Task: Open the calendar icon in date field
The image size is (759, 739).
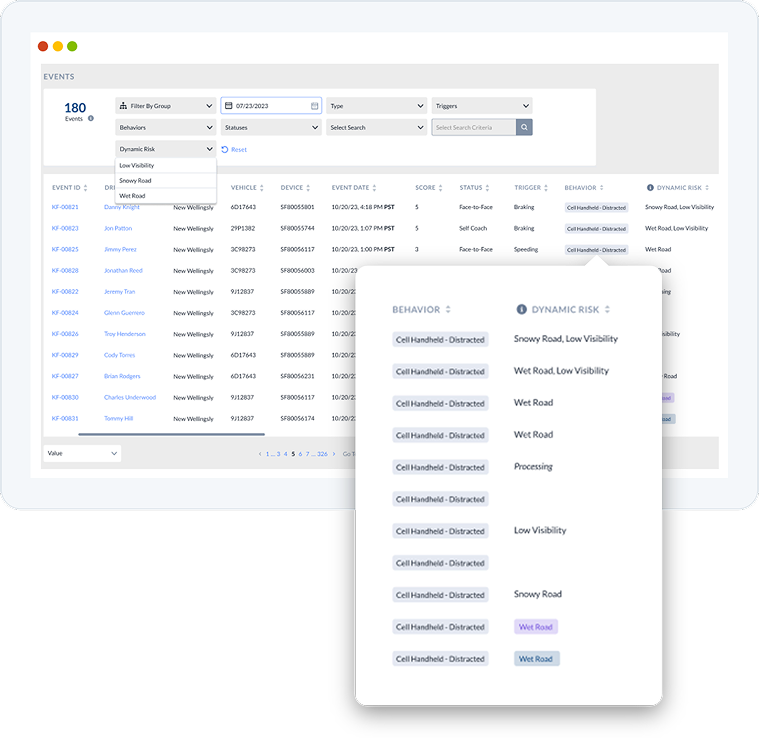Action: (x=314, y=106)
